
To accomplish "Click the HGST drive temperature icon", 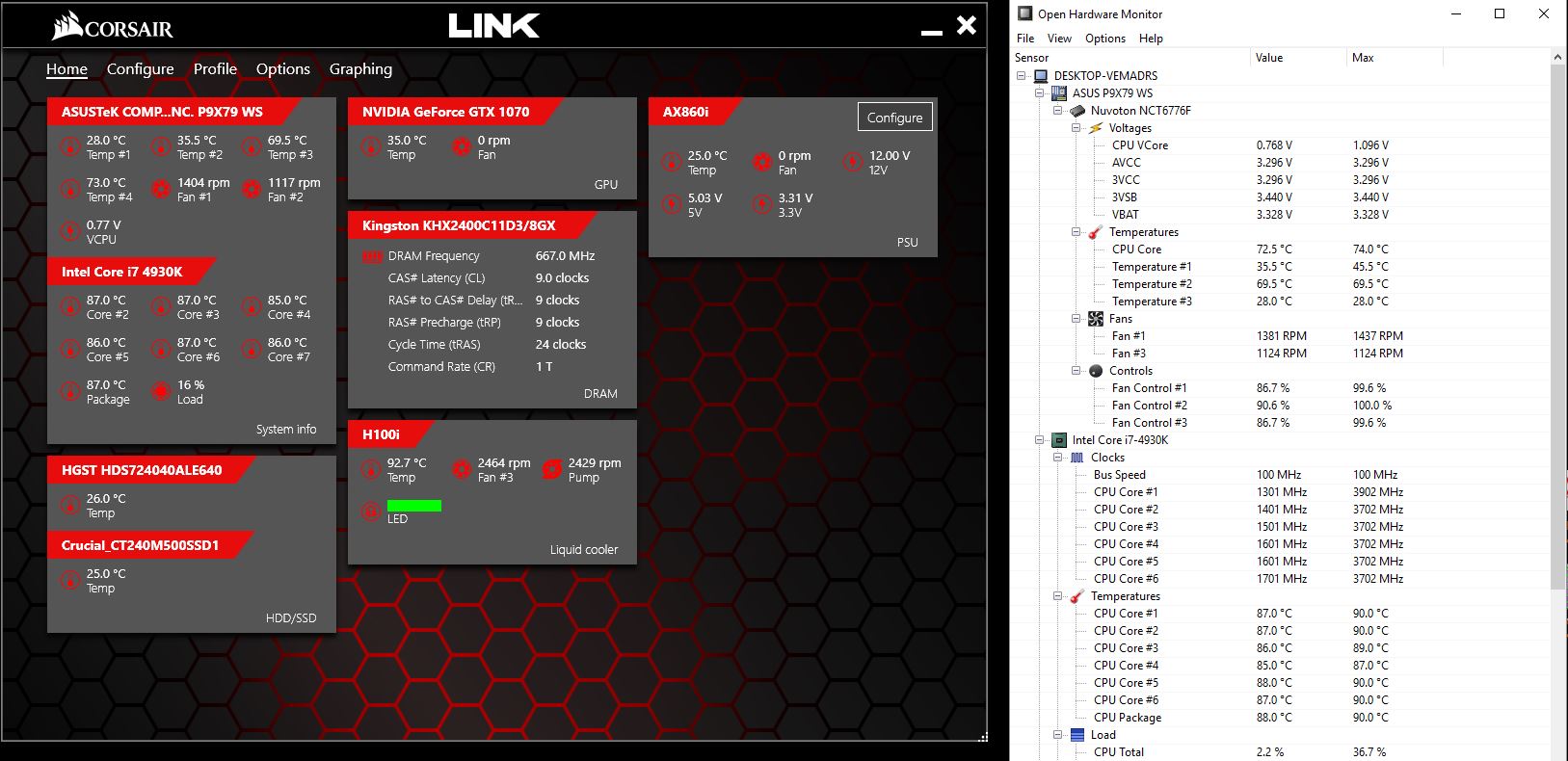I will coord(70,505).
